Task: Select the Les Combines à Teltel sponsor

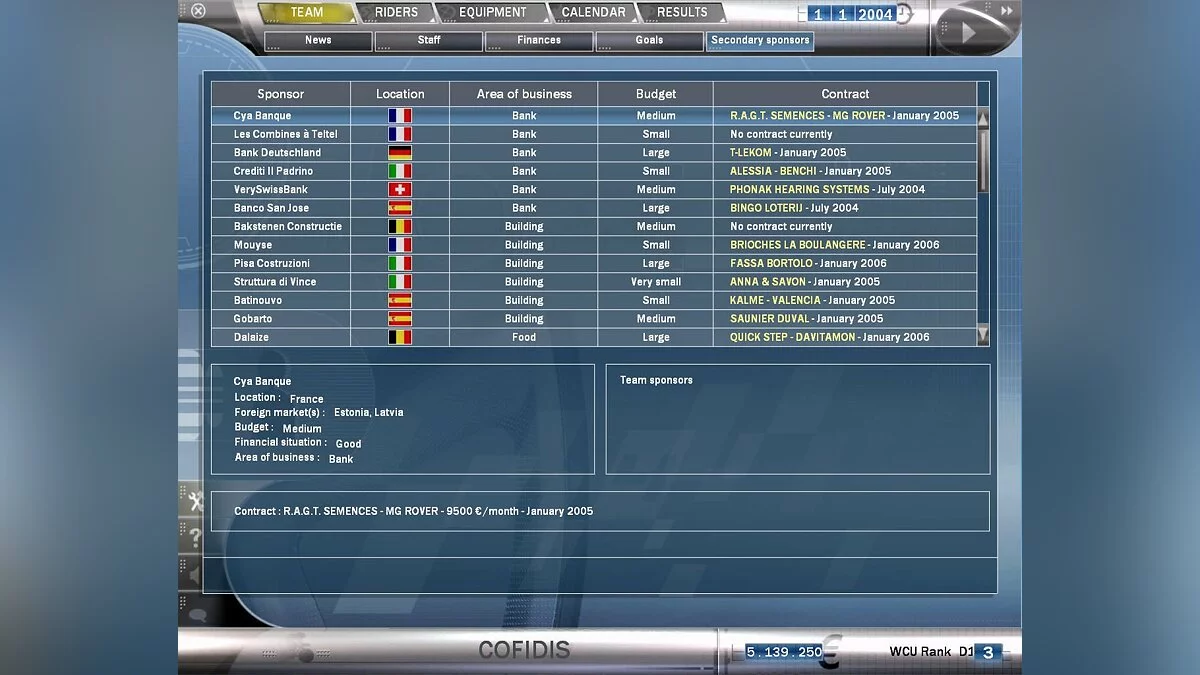Action: tap(594, 134)
